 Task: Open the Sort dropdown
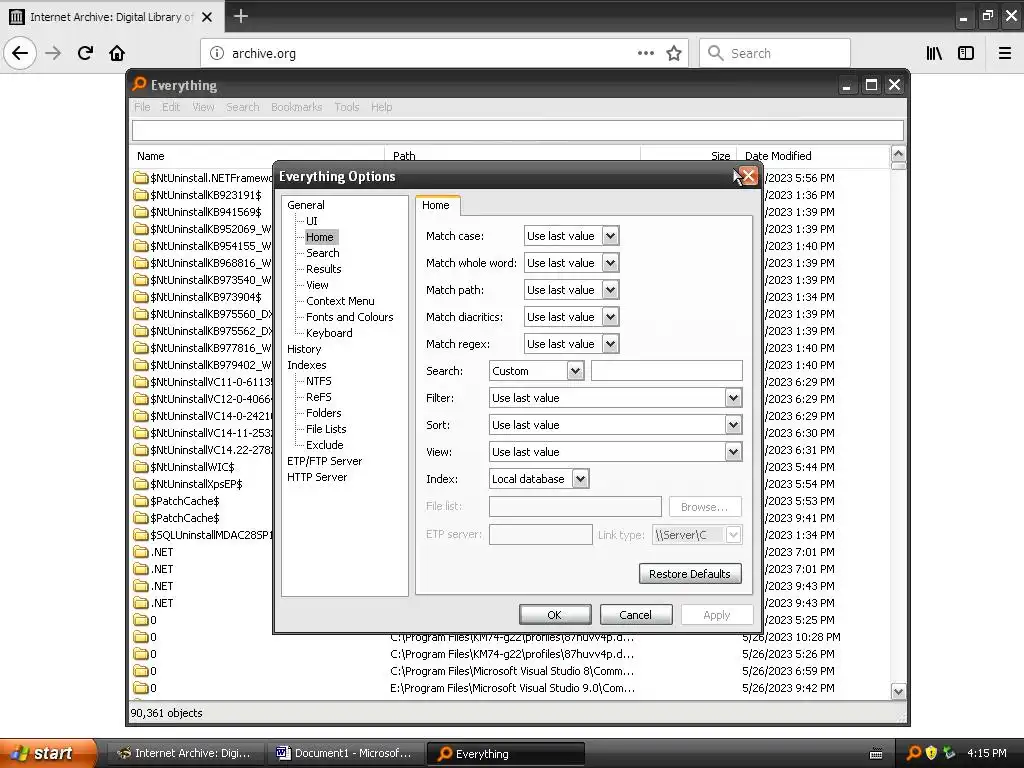coord(733,424)
